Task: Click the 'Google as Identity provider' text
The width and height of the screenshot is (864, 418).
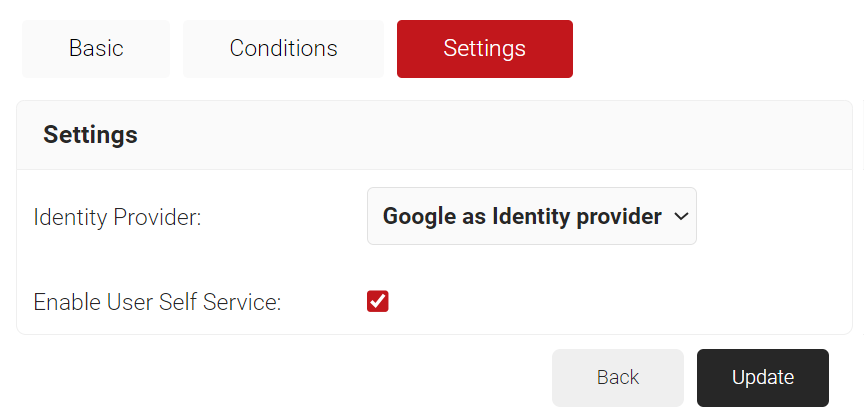Action: click(x=522, y=216)
